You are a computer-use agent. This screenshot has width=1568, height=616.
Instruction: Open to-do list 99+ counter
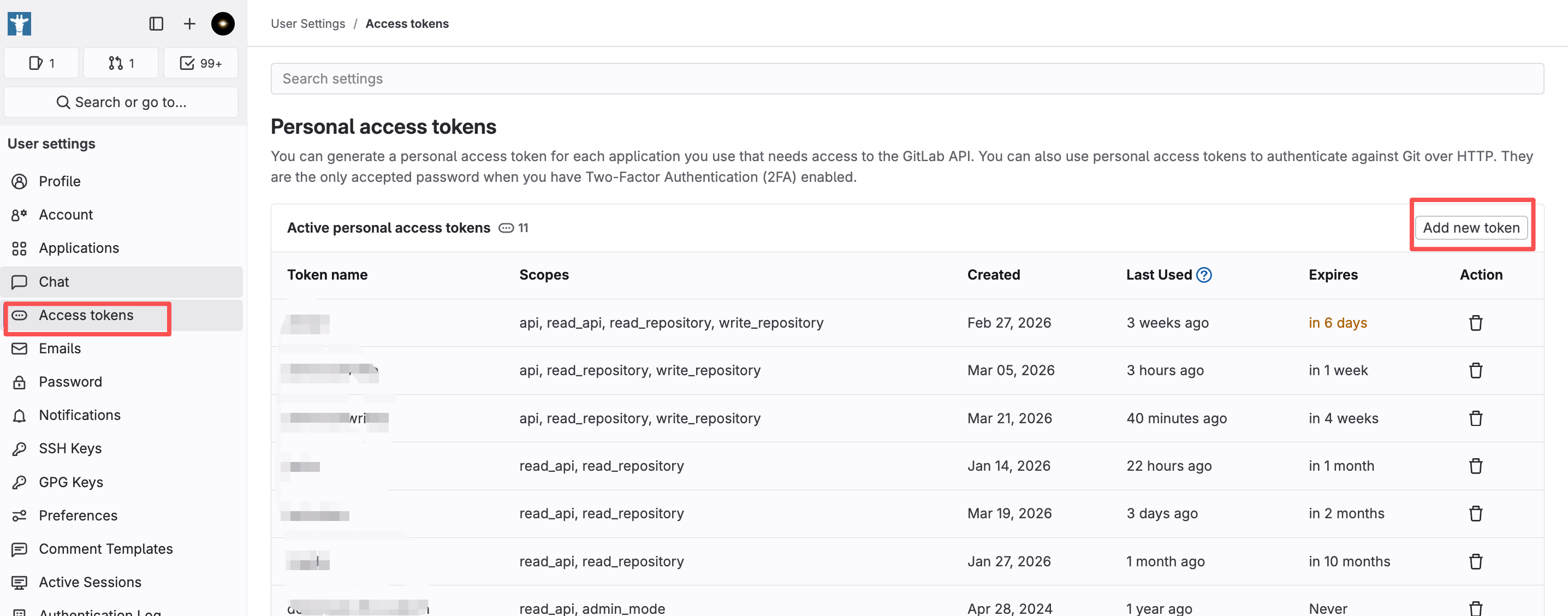(201, 63)
